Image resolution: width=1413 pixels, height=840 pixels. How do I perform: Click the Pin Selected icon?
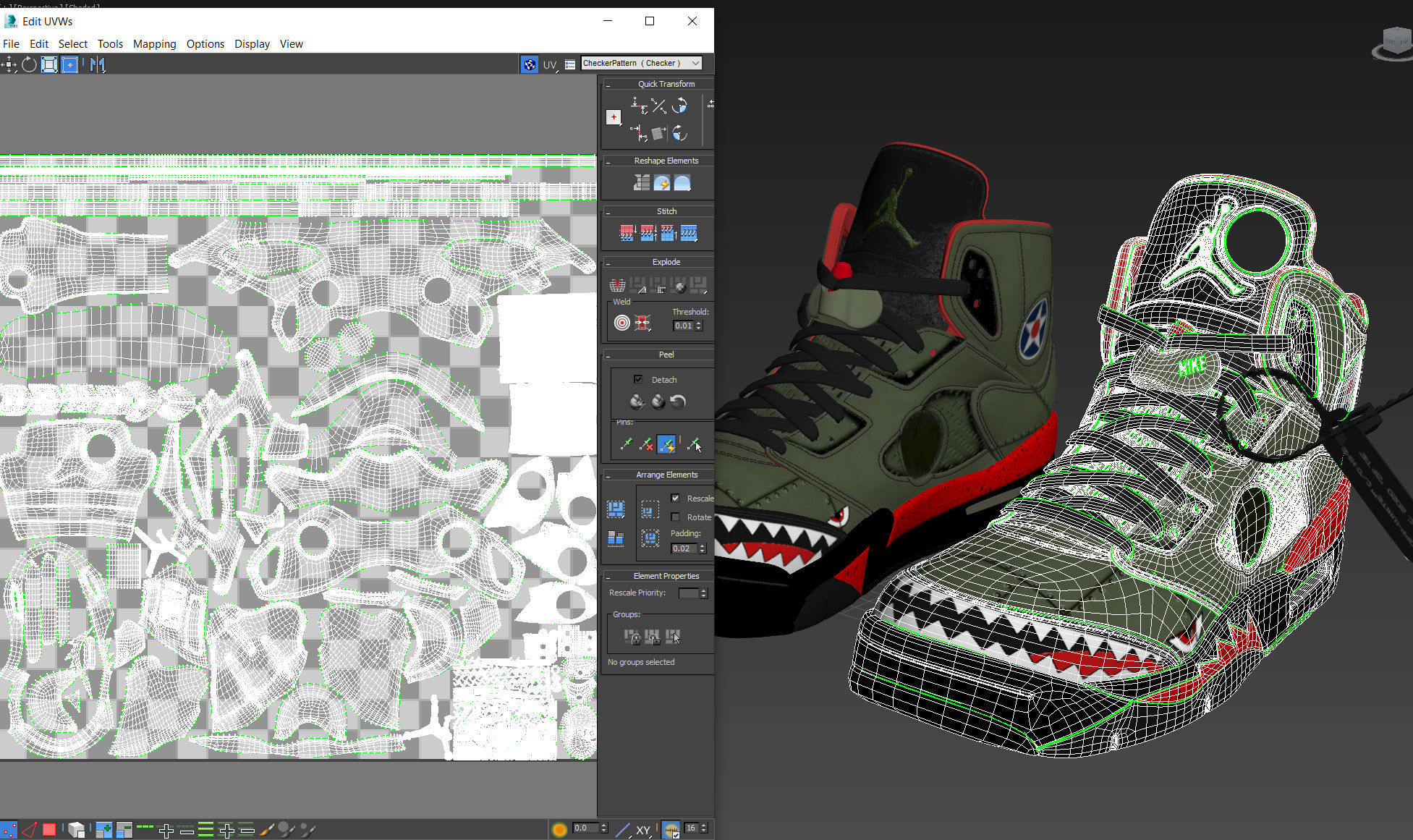(626, 443)
